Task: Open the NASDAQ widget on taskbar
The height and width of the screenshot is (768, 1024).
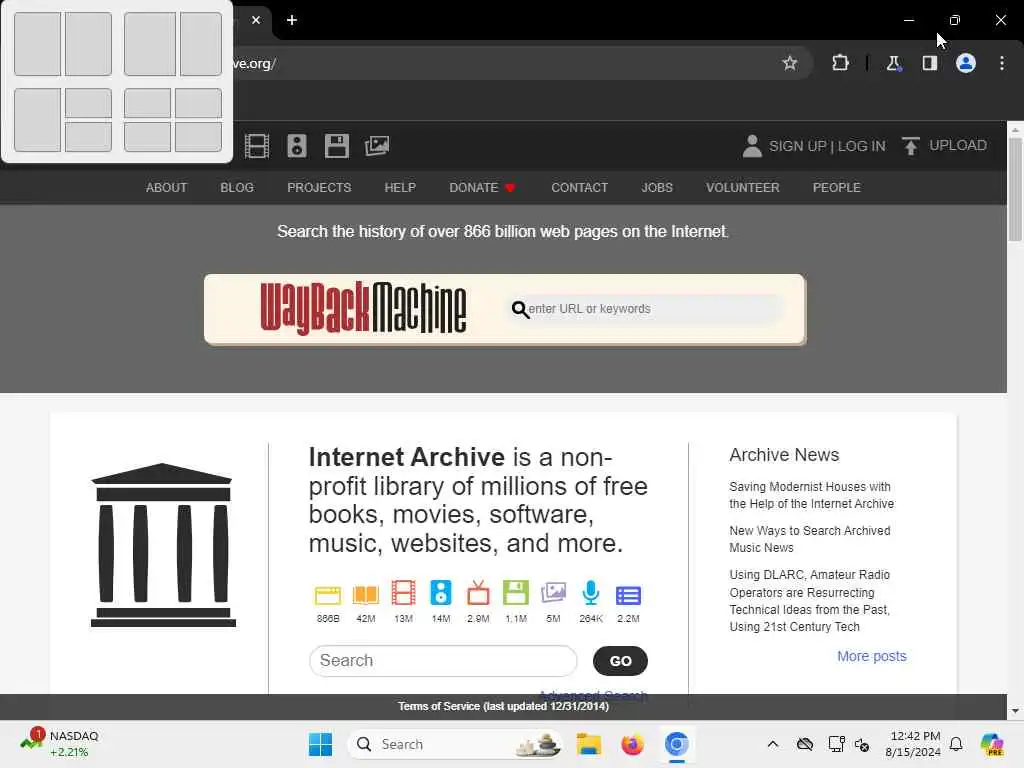Action: pyautogui.click(x=59, y=744)
